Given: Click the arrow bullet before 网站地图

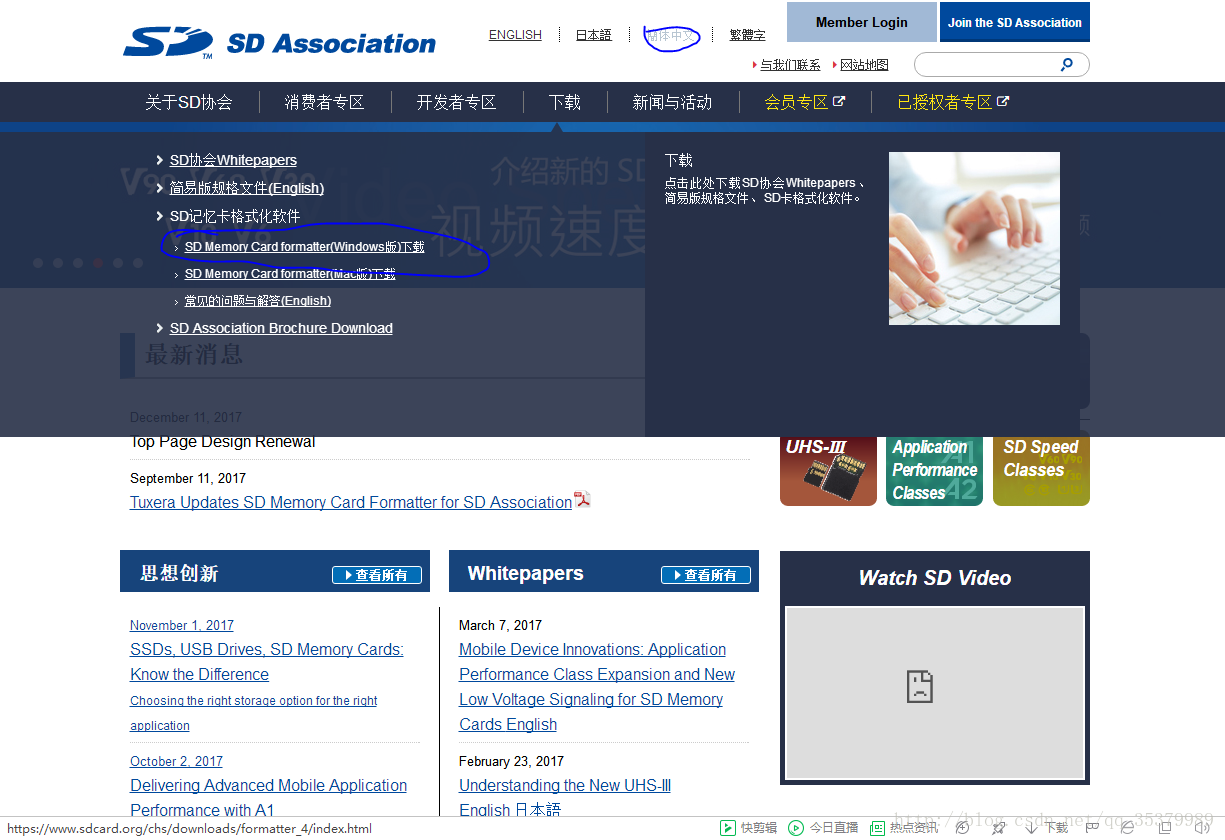Looking at the screenshot, I should coord(835,65).
